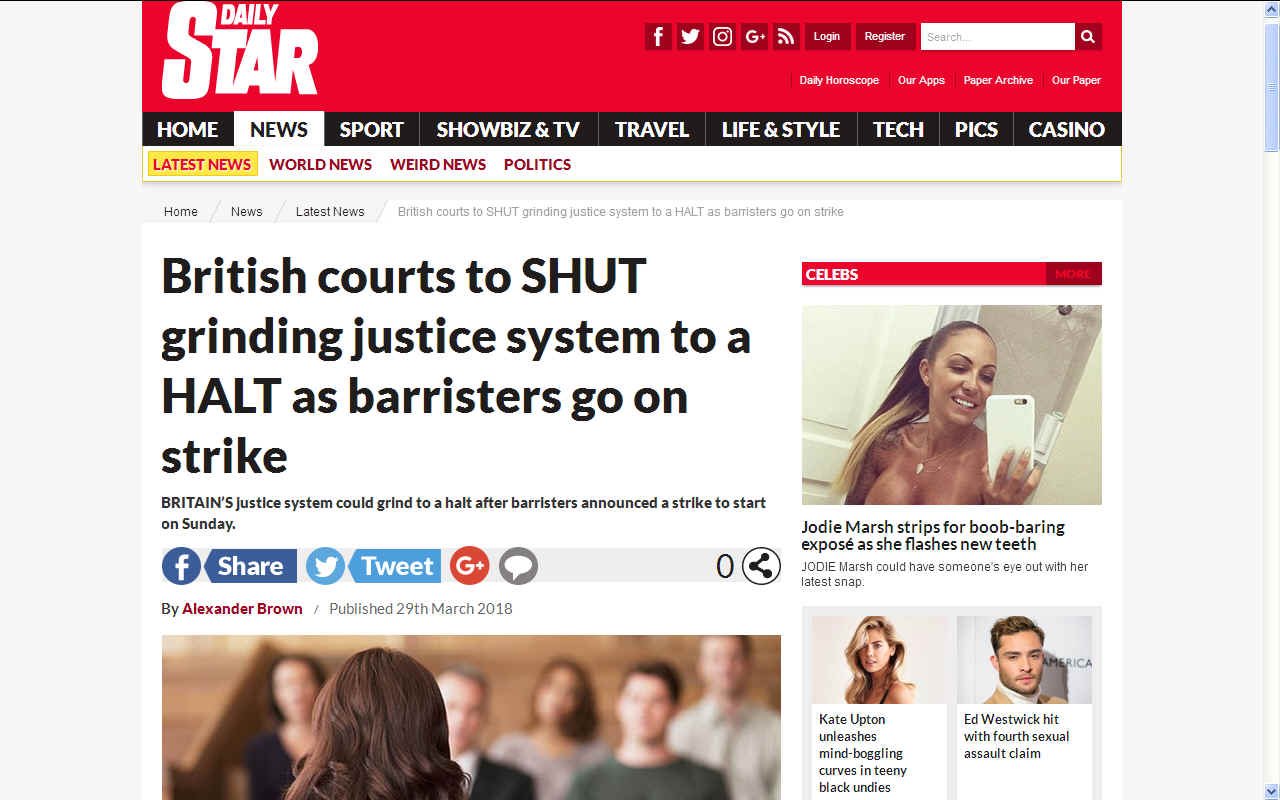Screen dimensions: 1280x800
Task: Open the comments speech bubble icon
Action: pos(518,566)
